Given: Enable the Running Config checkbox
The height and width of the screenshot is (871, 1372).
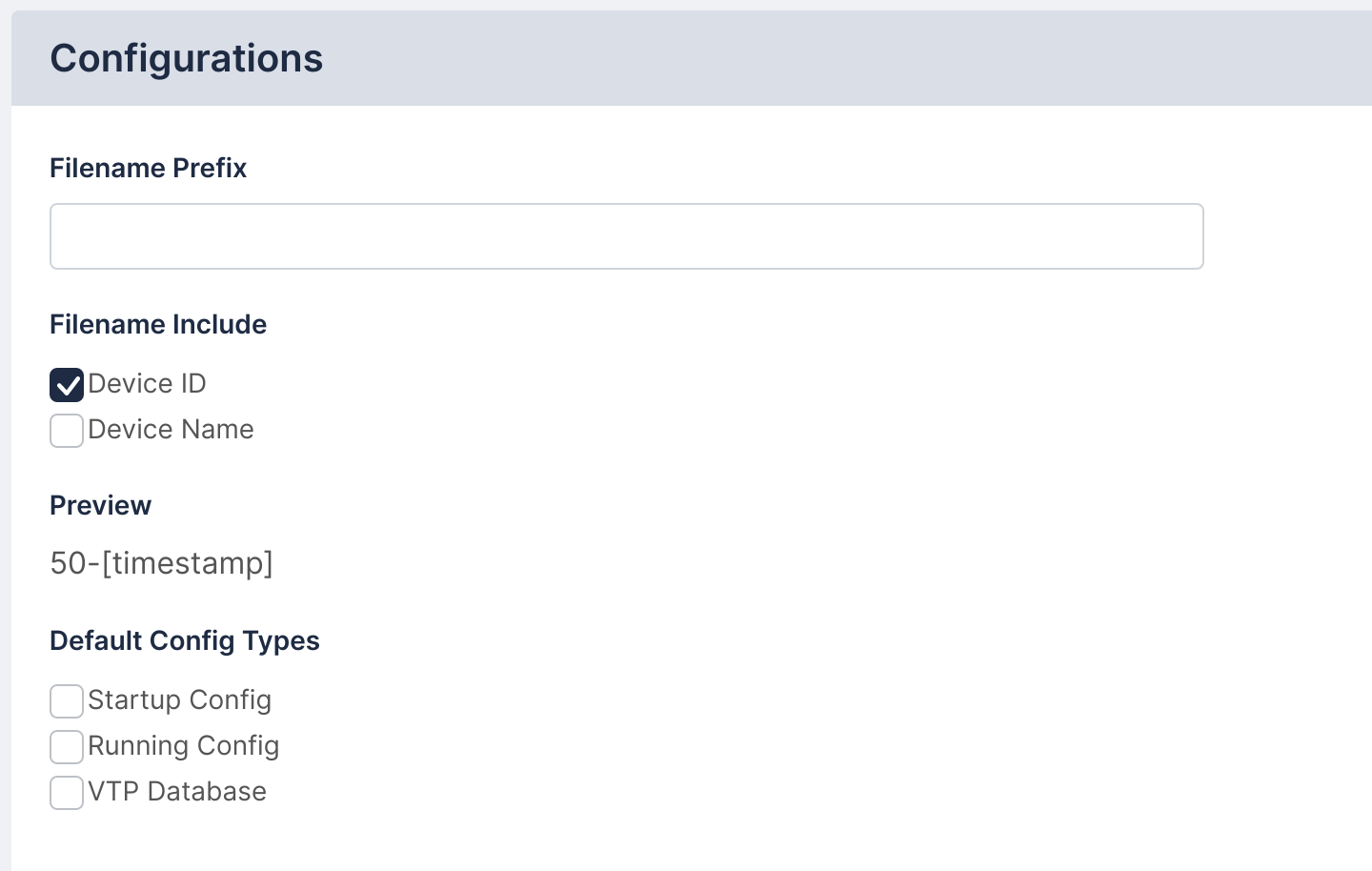Looking at the screenshot, I should coord(67,747).
